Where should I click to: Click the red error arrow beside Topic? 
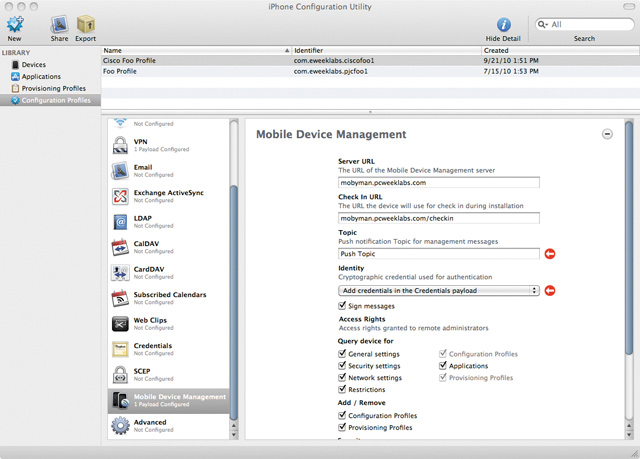550,254
